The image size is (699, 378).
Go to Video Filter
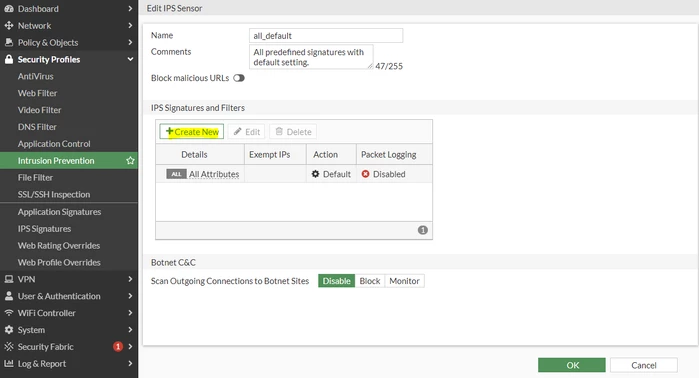(x=39, y=110)
